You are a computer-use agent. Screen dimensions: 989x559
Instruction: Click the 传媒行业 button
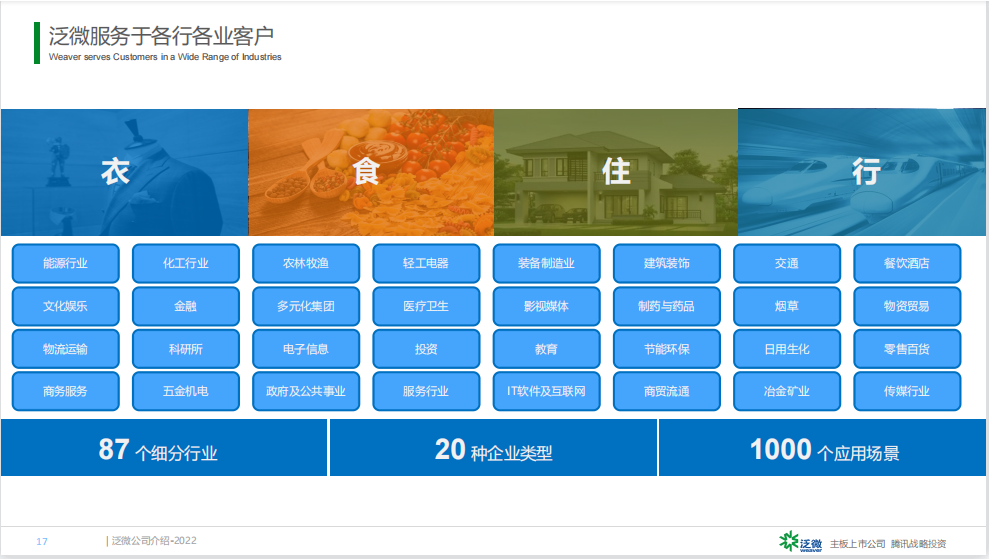[x=906, y=392]
